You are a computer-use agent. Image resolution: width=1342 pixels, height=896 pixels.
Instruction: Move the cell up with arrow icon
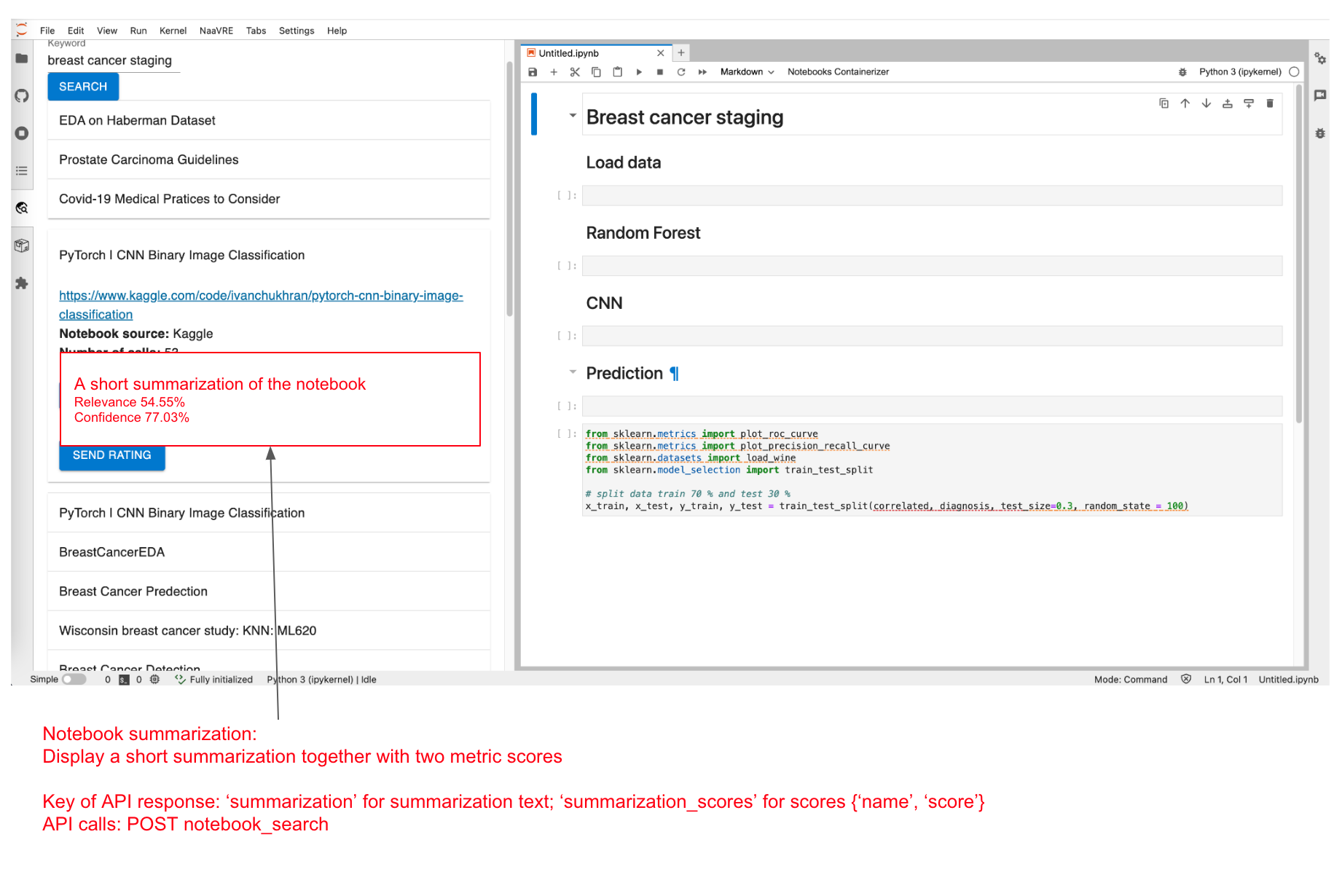click(1185, 103)
